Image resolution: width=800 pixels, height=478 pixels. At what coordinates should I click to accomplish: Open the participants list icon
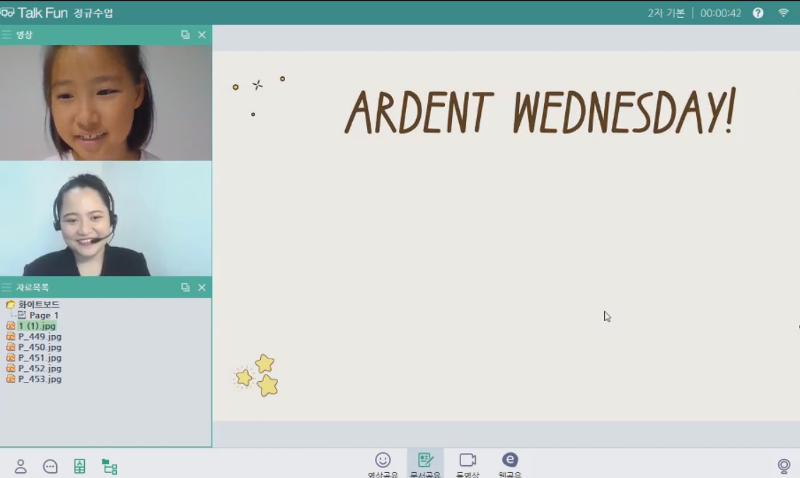tap(20, 466)
